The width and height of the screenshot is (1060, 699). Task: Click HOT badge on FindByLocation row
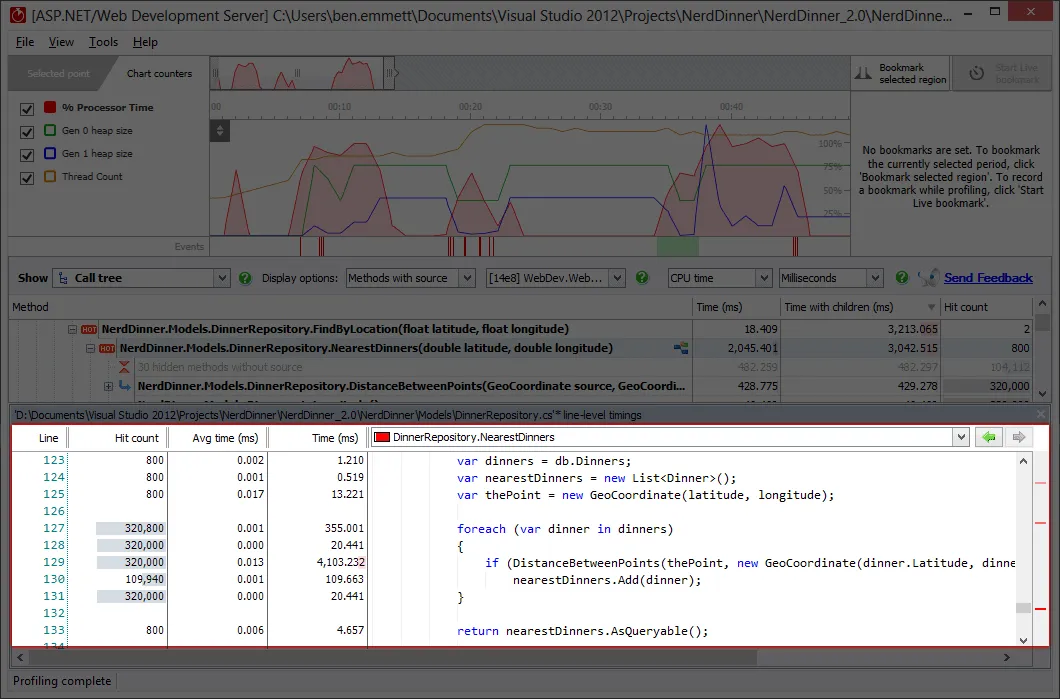point(89,329)
